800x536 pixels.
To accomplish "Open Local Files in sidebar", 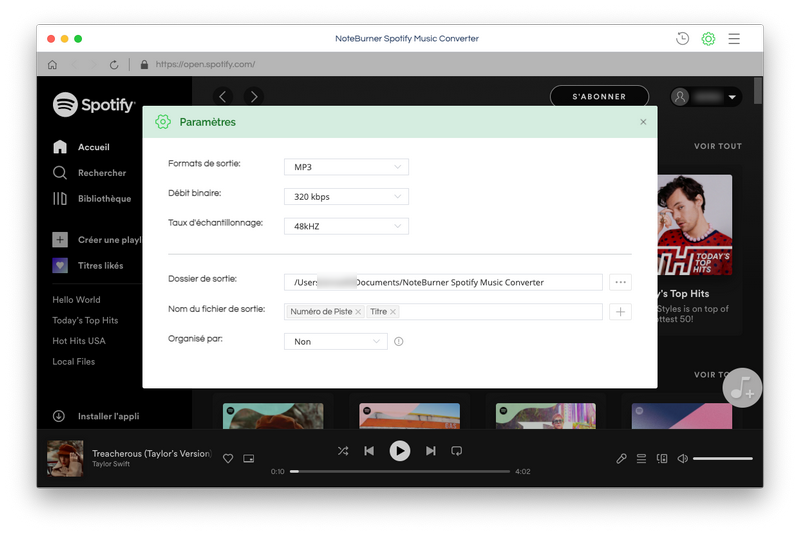I will pyautogui.click(x=73, y=362).
